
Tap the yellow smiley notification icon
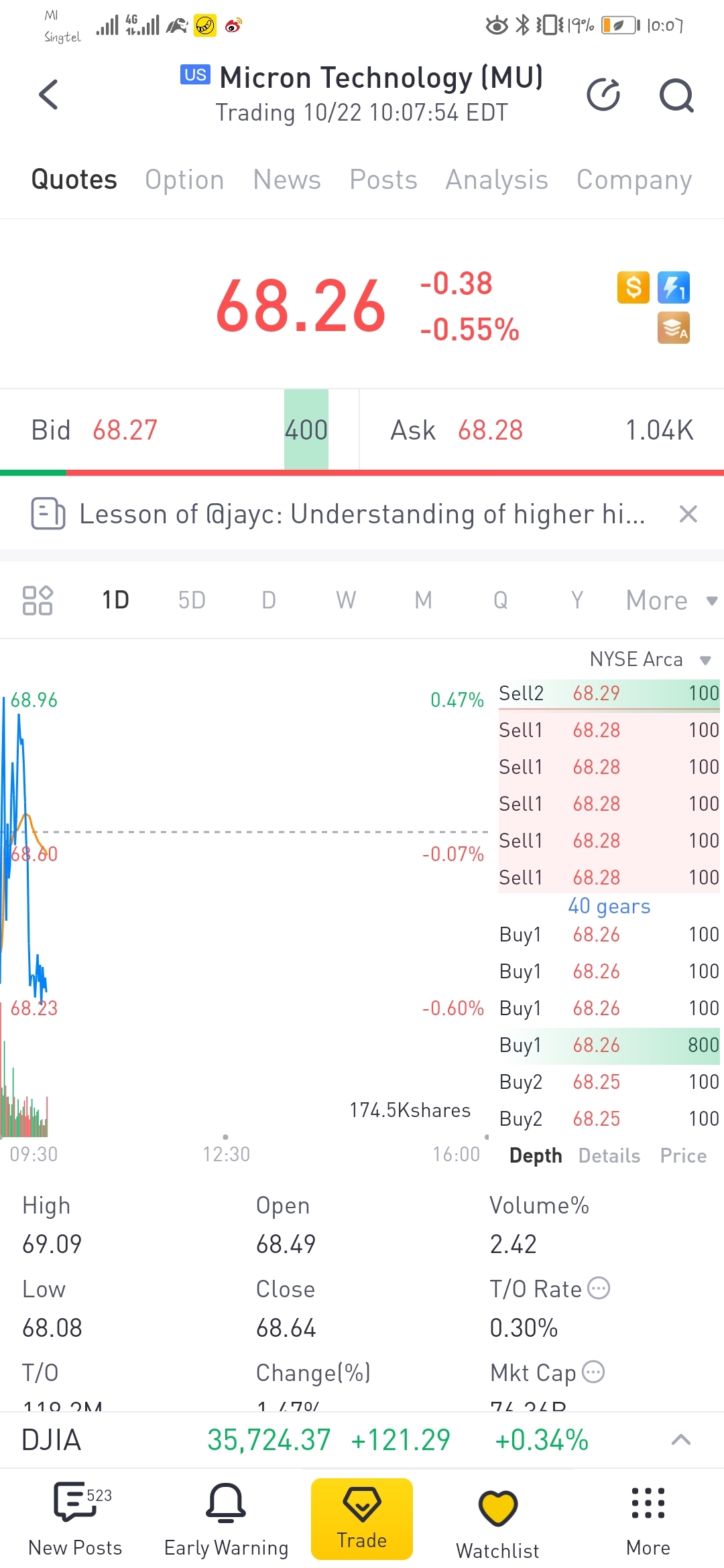coord(205,26)
